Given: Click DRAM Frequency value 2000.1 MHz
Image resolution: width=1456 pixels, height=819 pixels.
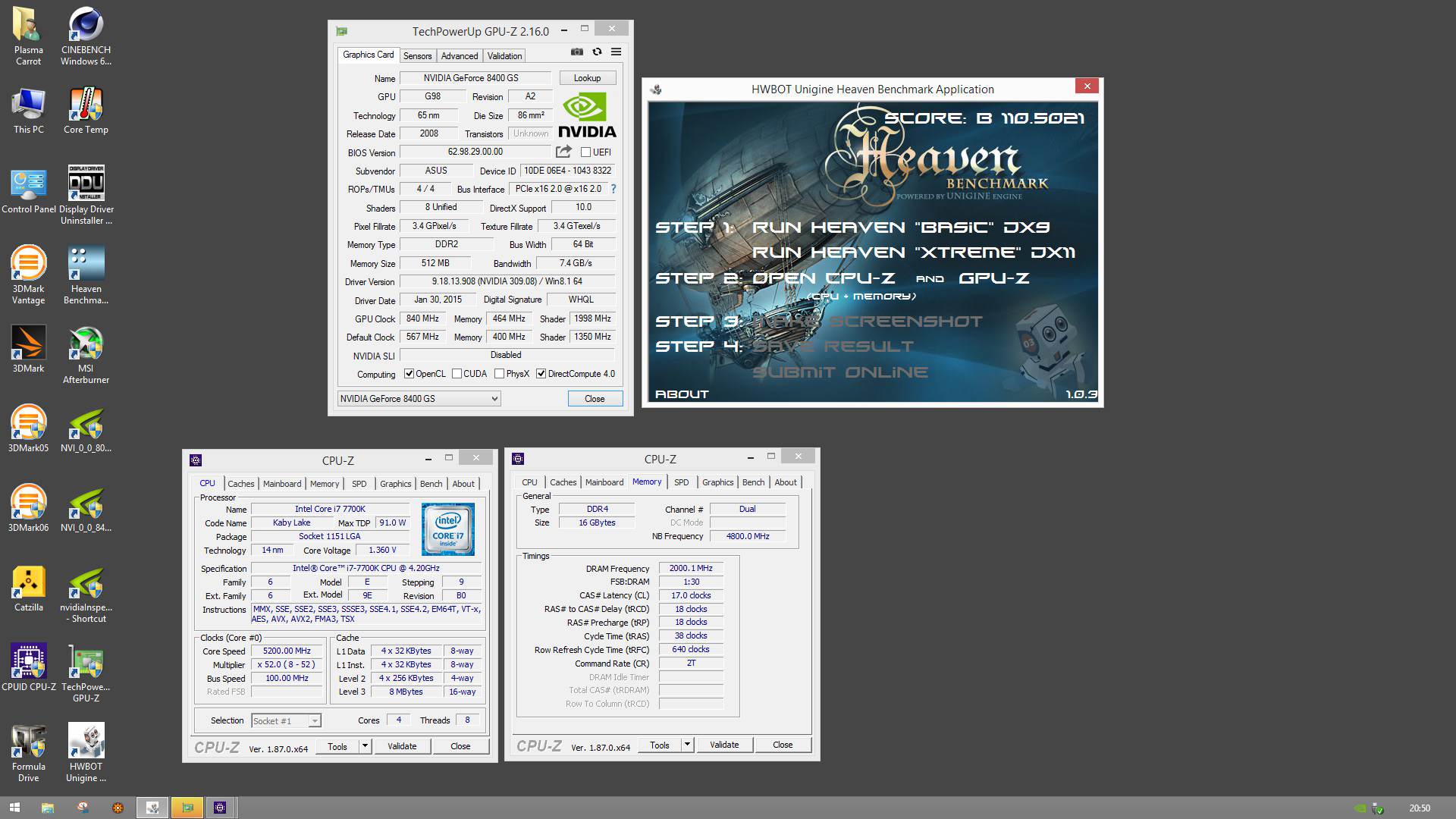Looking at the screenshot, I should 691,568.
